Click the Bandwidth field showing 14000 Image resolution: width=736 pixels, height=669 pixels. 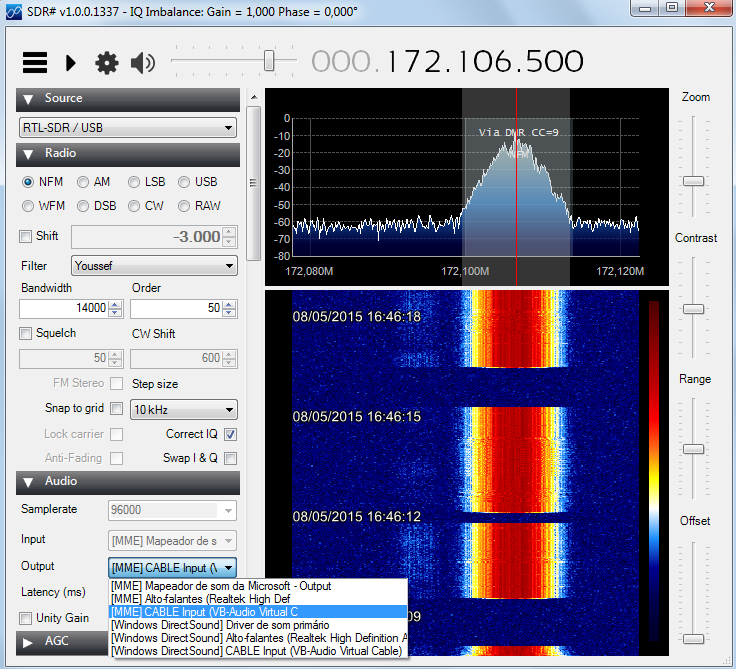pyautogui.click(x=64, y=308)
